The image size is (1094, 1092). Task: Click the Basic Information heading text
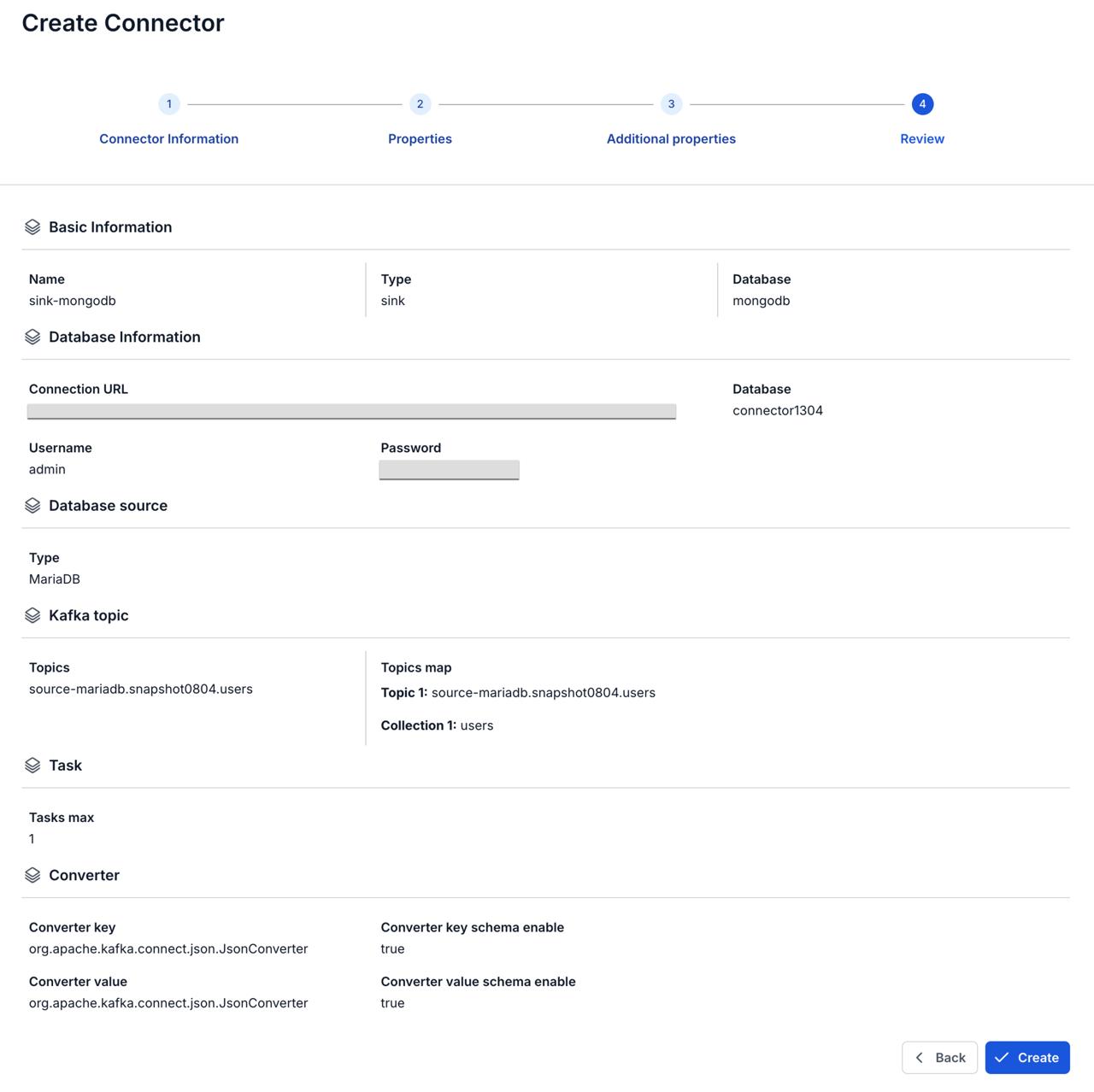click(110, 227)
